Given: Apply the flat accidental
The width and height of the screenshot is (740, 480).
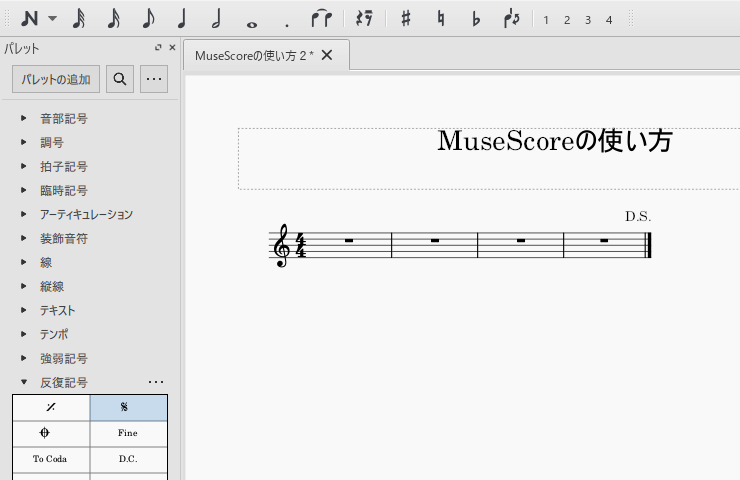Looking at the screenshot, I should point(476,19).
